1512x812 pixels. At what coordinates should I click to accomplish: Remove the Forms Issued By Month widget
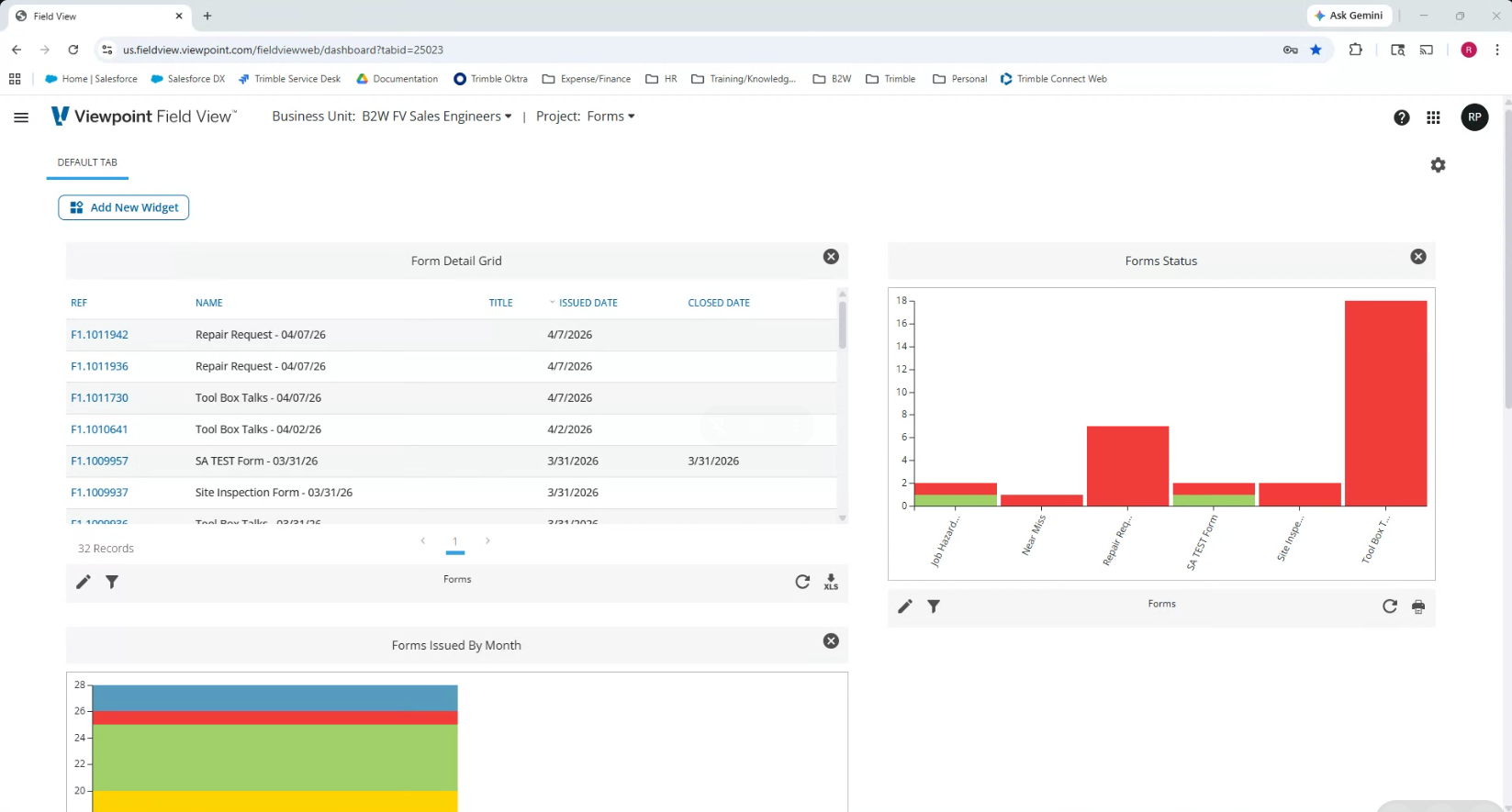[831, 641]
